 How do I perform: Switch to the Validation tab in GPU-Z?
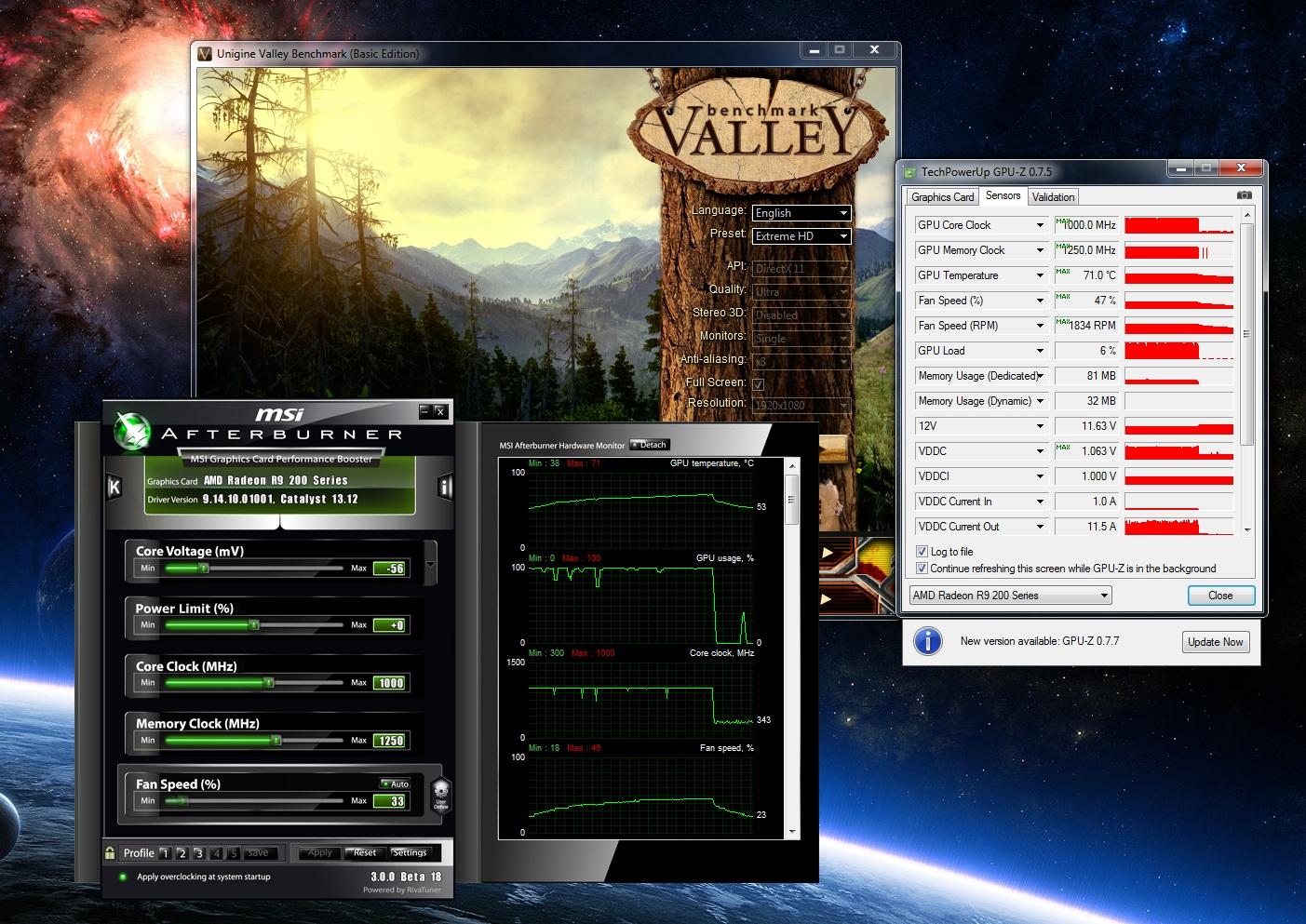click(x=1053, y=196)
